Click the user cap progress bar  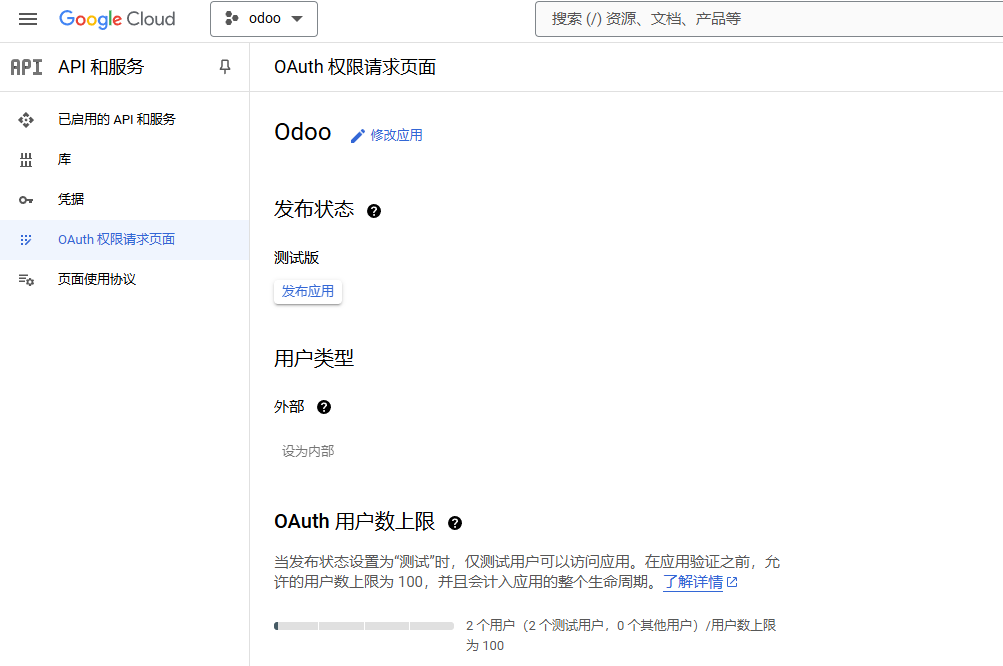point(364,626)
